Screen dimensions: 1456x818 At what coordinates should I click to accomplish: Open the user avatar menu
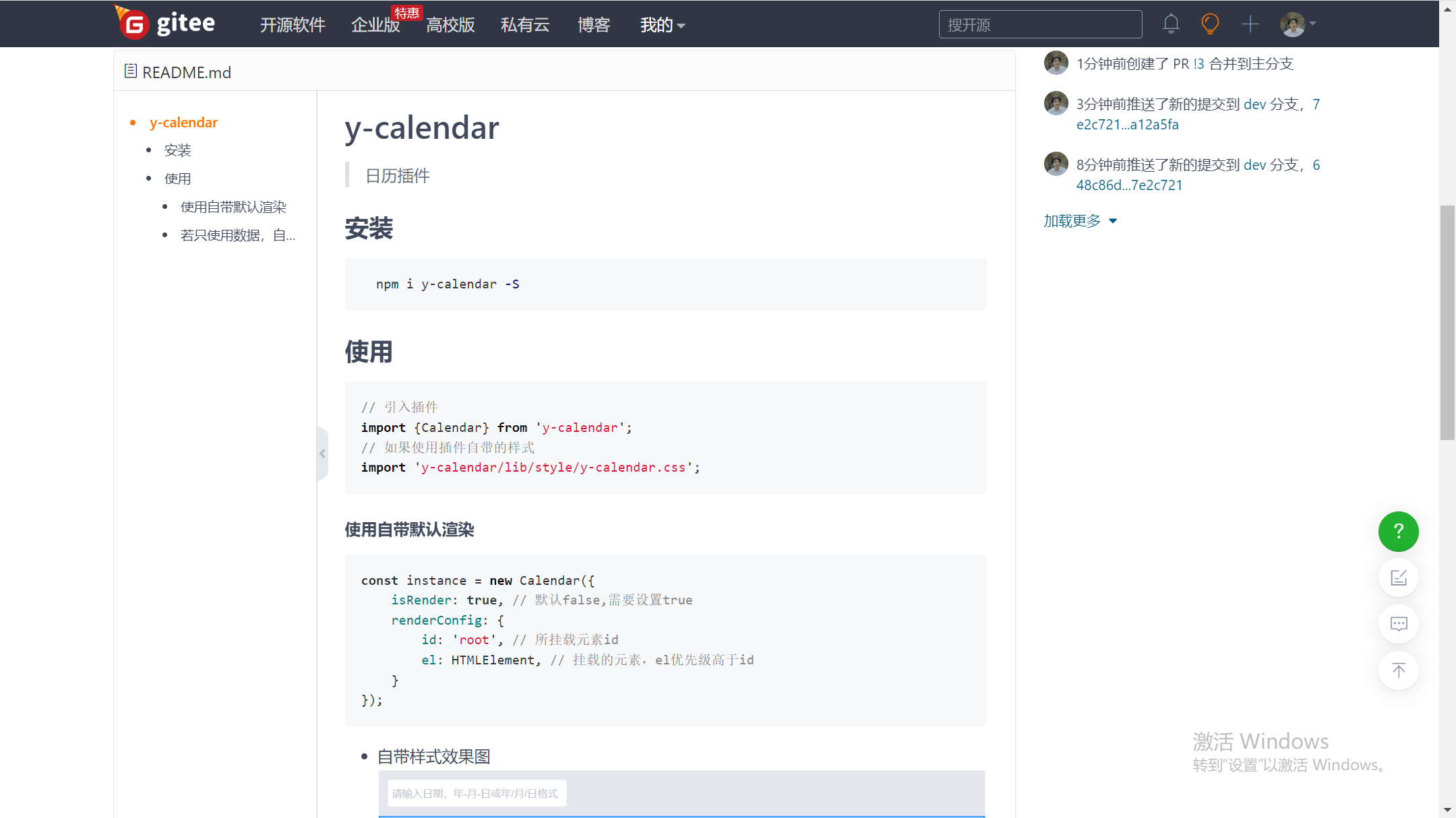pos(1298,24)
